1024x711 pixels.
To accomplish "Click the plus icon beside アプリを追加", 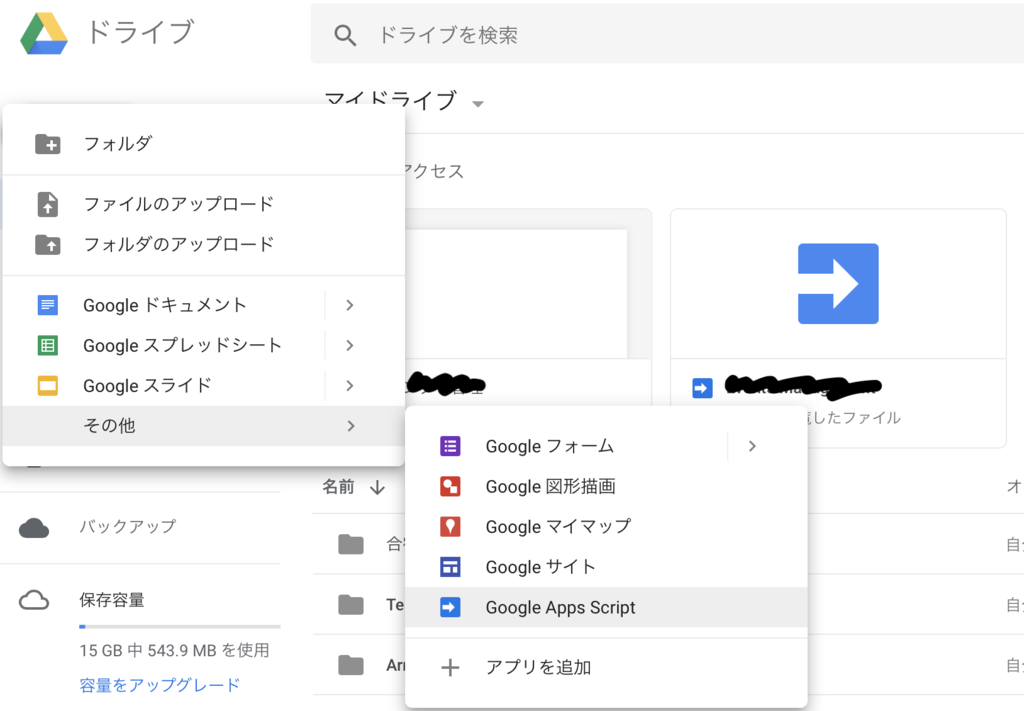I will click(450, 667).
